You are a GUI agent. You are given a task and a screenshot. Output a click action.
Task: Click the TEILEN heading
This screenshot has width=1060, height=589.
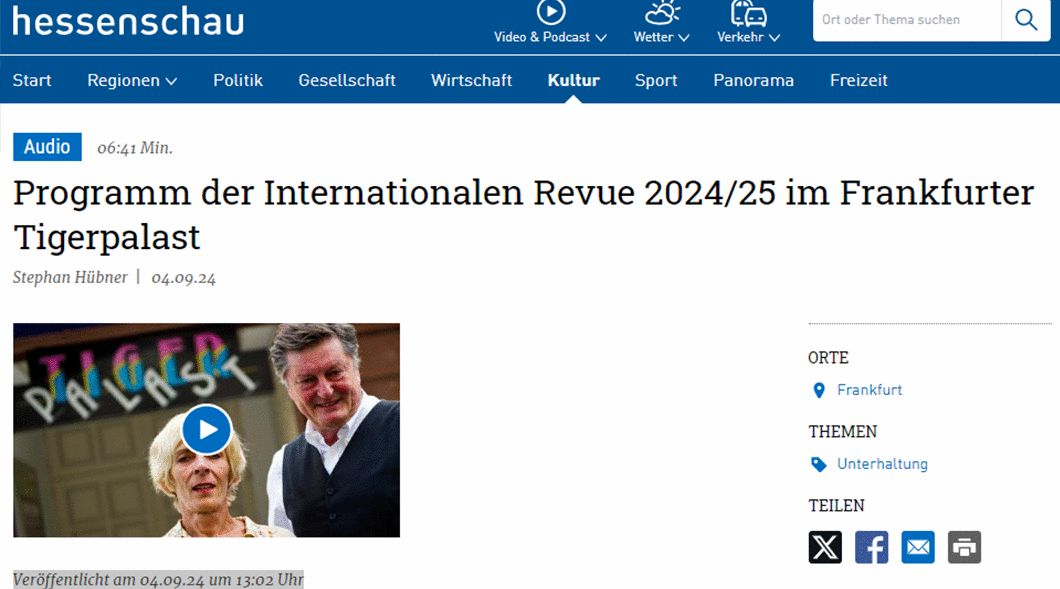pos(836,506)
